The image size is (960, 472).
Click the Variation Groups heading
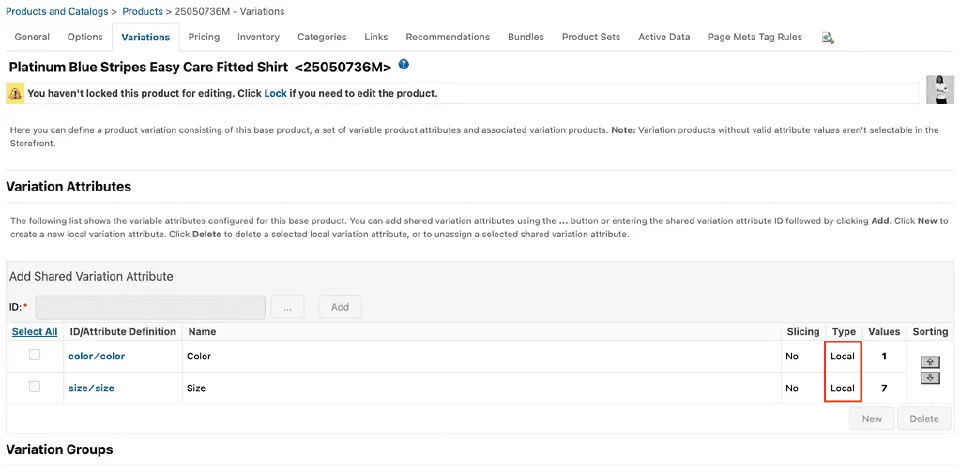[x=59, y=449]
